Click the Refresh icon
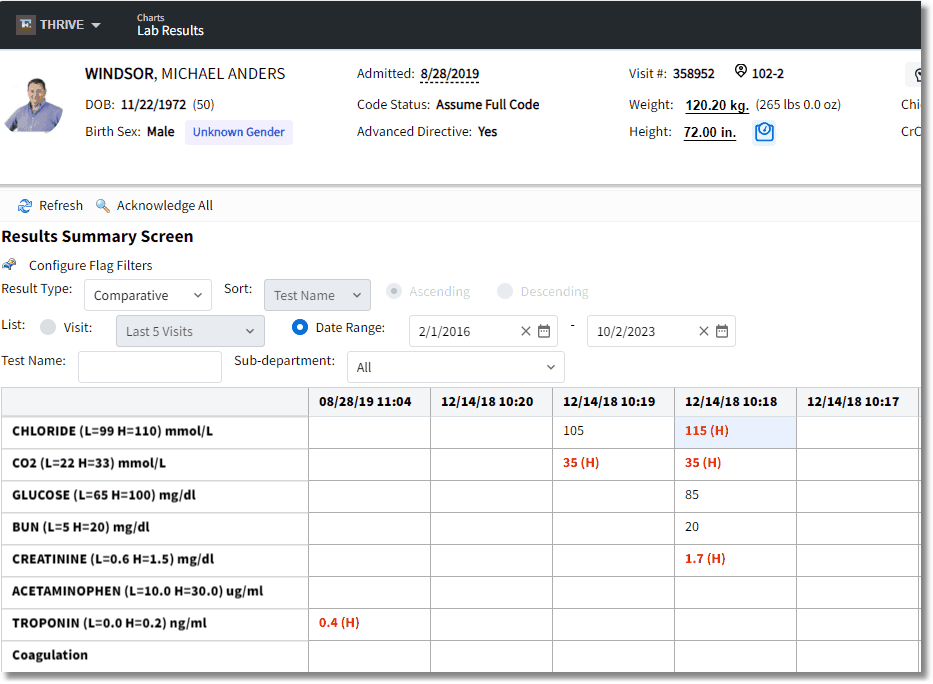The height and width of the screenshot is (684, 933). 24,206
